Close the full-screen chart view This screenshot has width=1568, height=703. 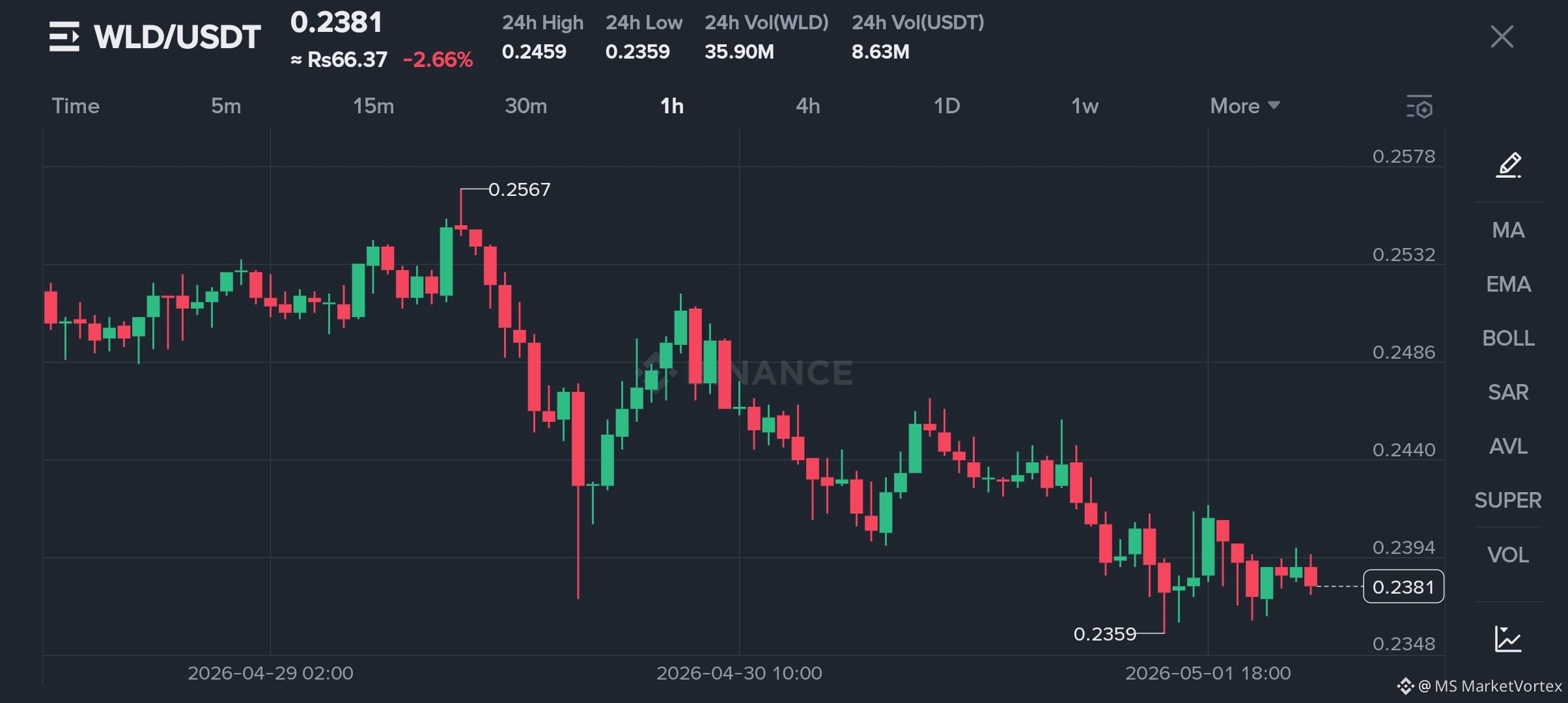[1502, 36]
